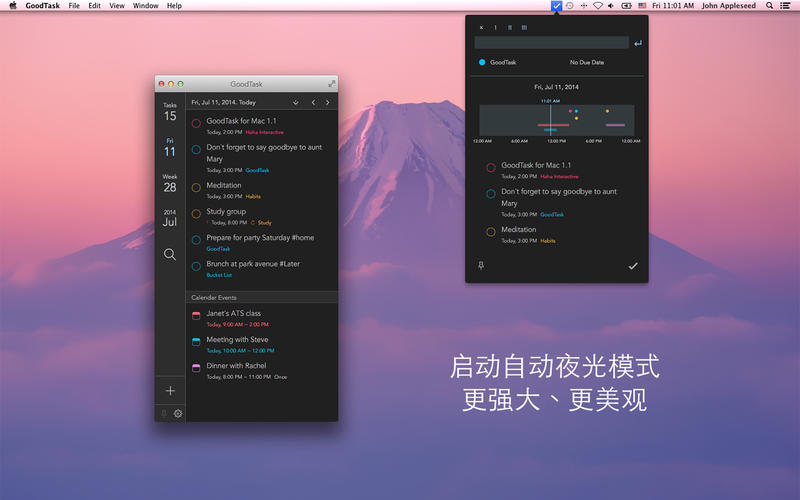Click the red event bar on timeline
The image size is (800, 500).
tap(553, 125)
